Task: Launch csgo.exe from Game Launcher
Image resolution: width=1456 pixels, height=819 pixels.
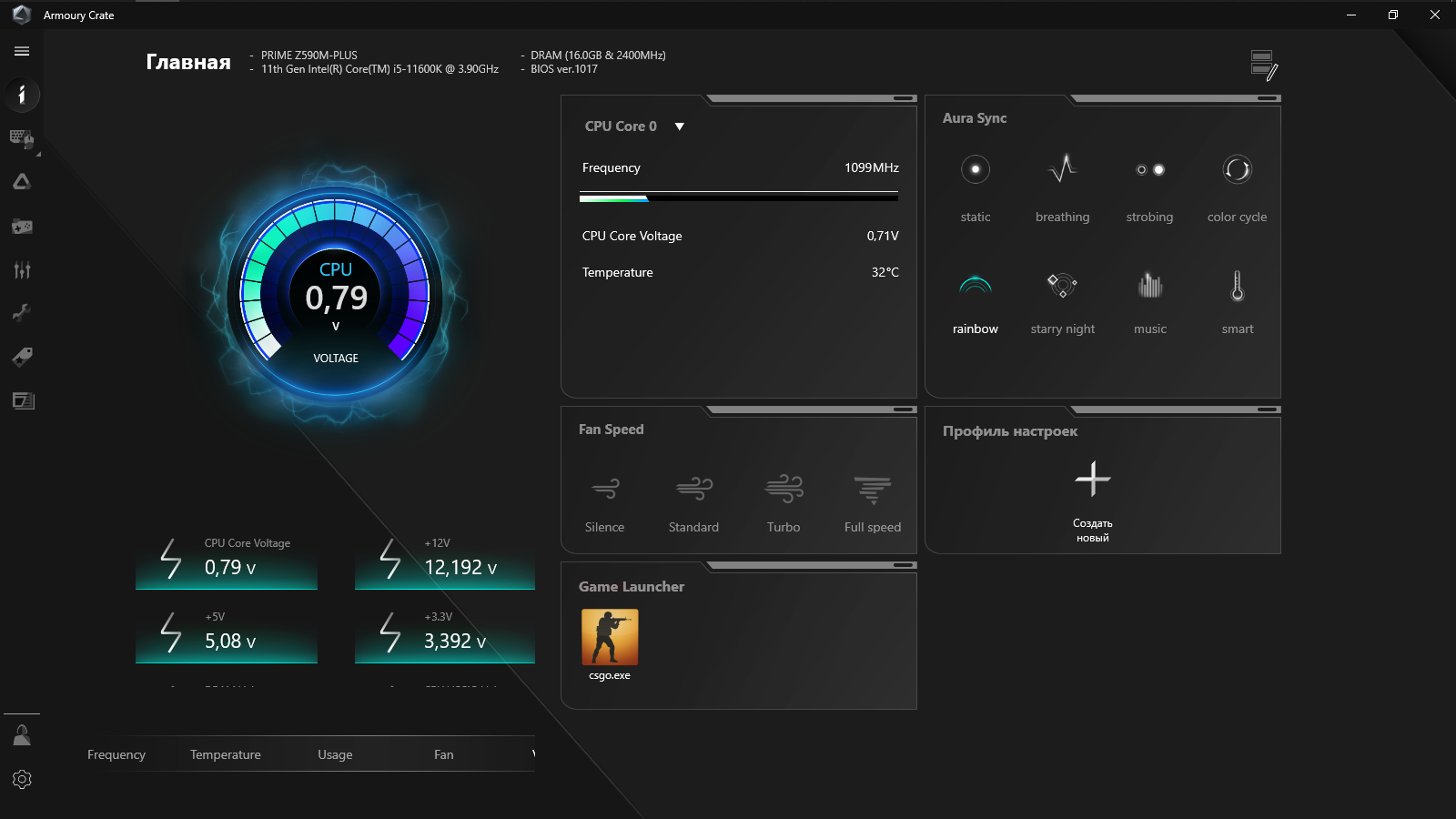Action: 610,644
